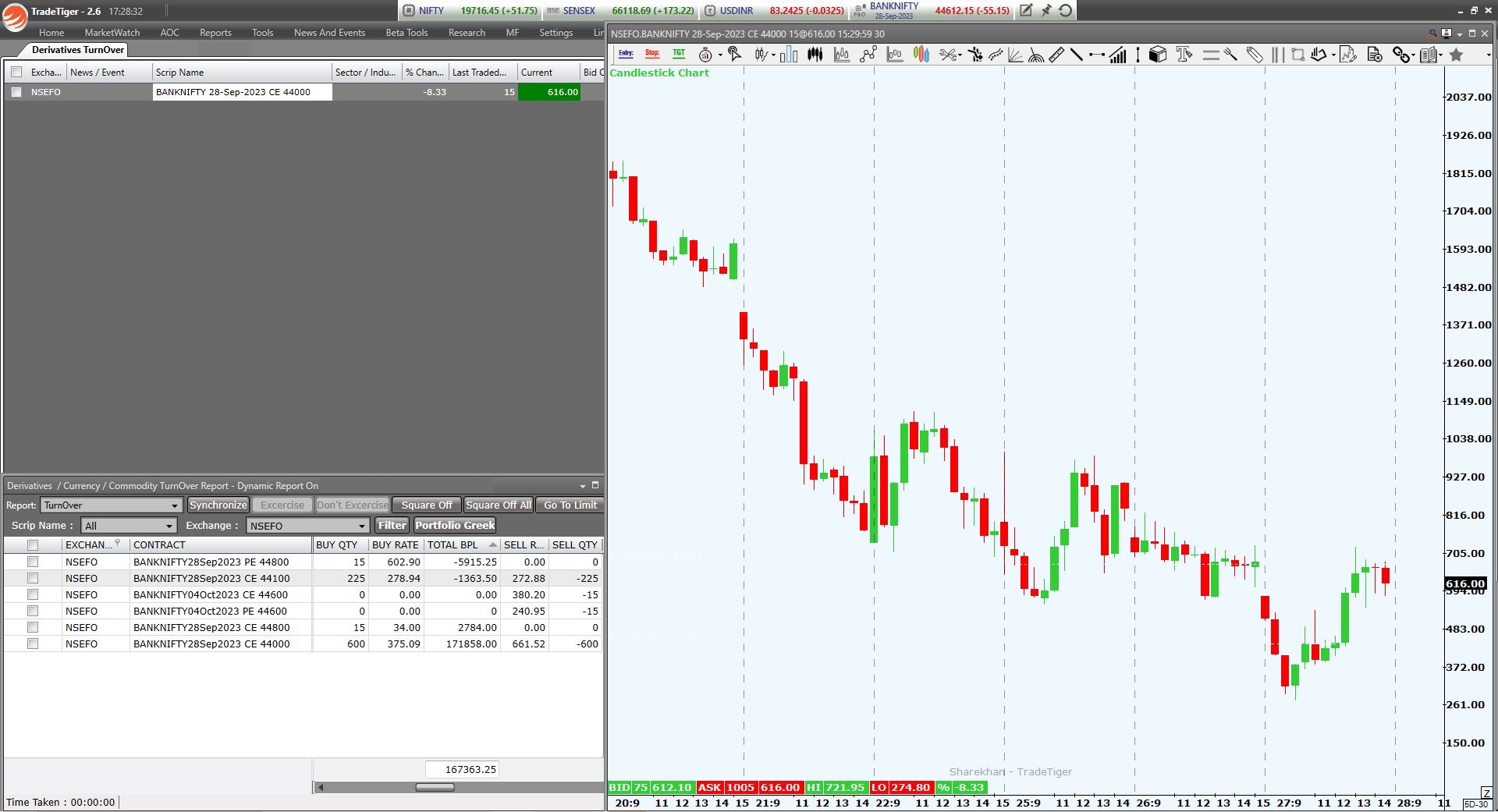Click the rising bars indicator icon
Viewport: 1498px width, 812px height.
[1117, 55]
